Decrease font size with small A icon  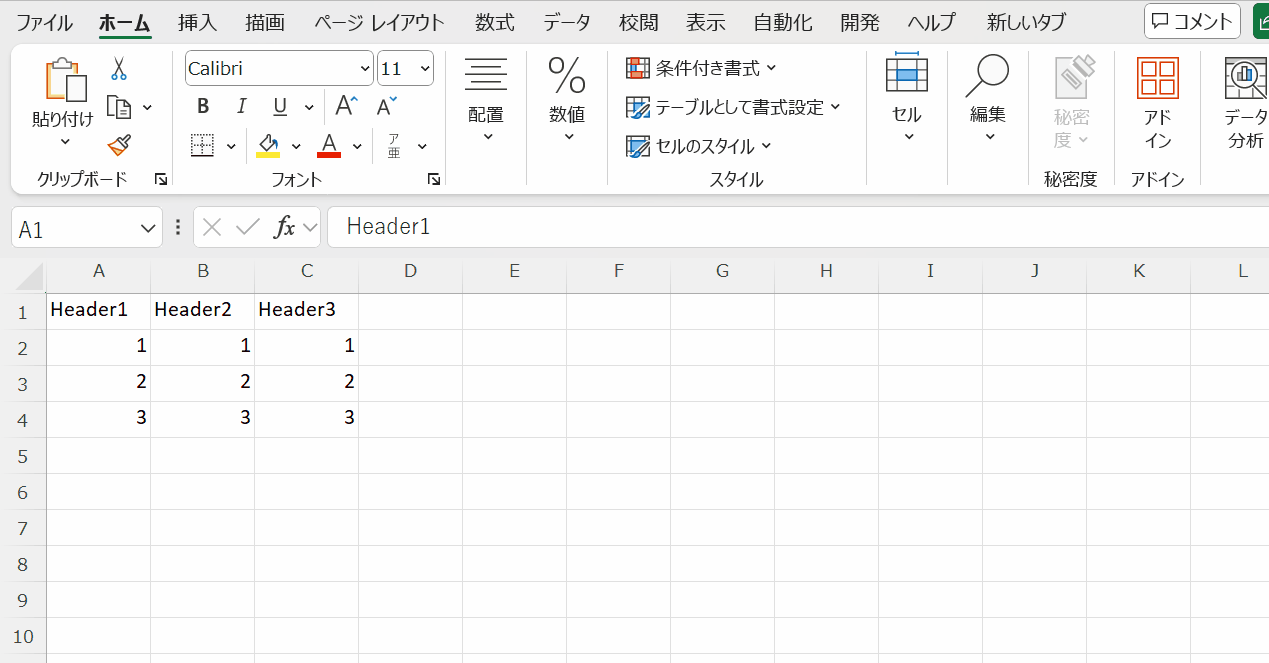(x=386, y=106)
